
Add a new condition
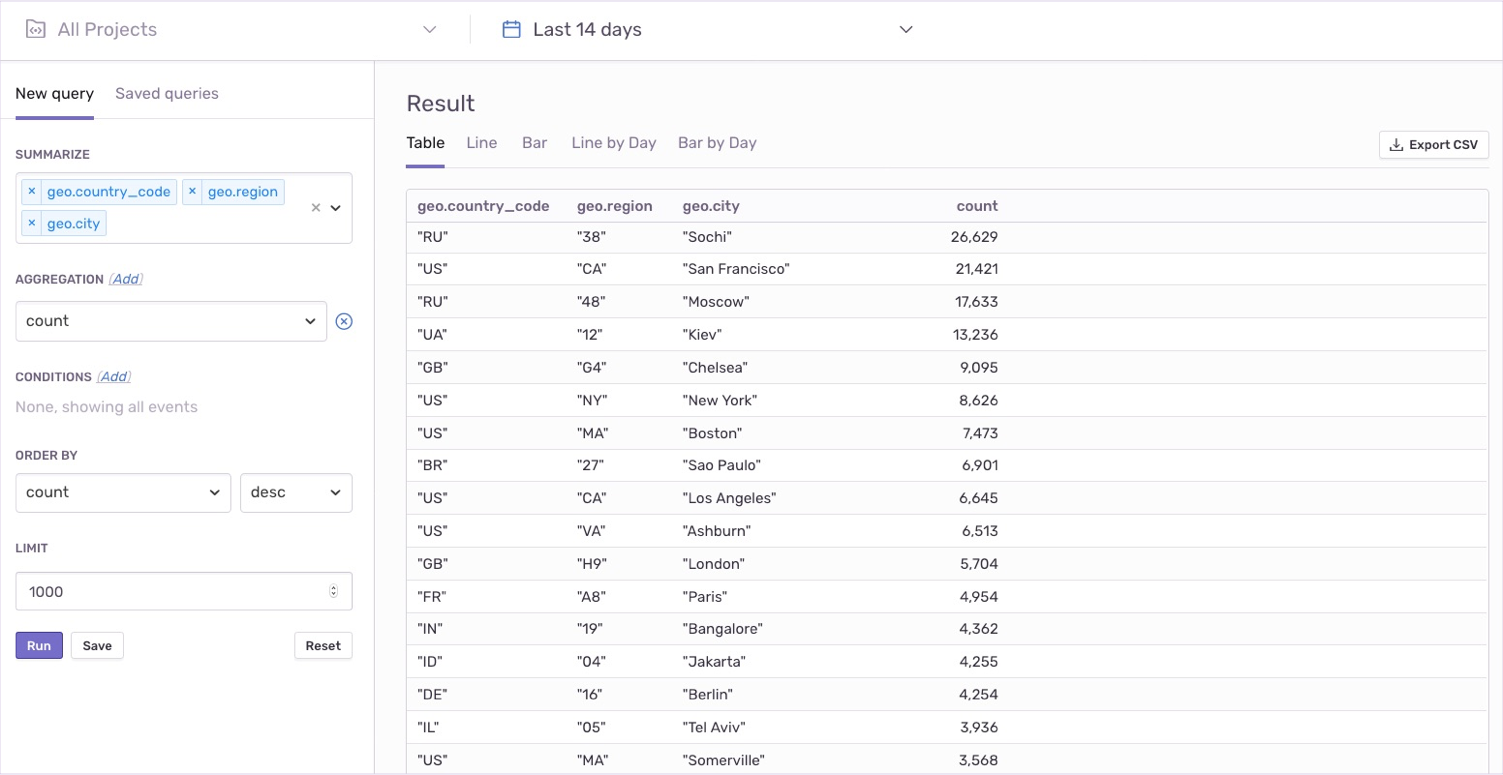point(114,377)
